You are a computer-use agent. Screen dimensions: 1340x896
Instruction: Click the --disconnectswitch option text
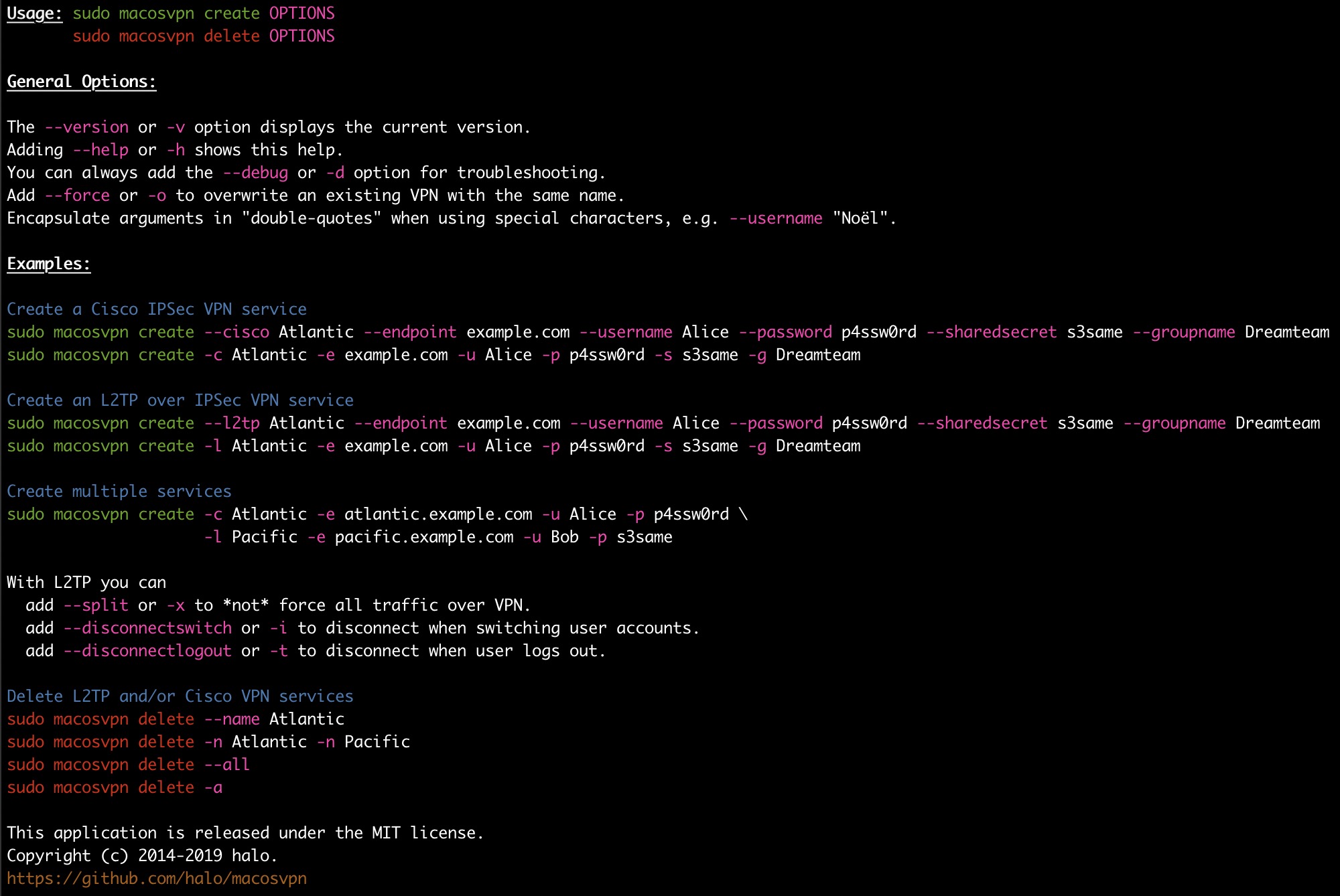coord(147,628)
